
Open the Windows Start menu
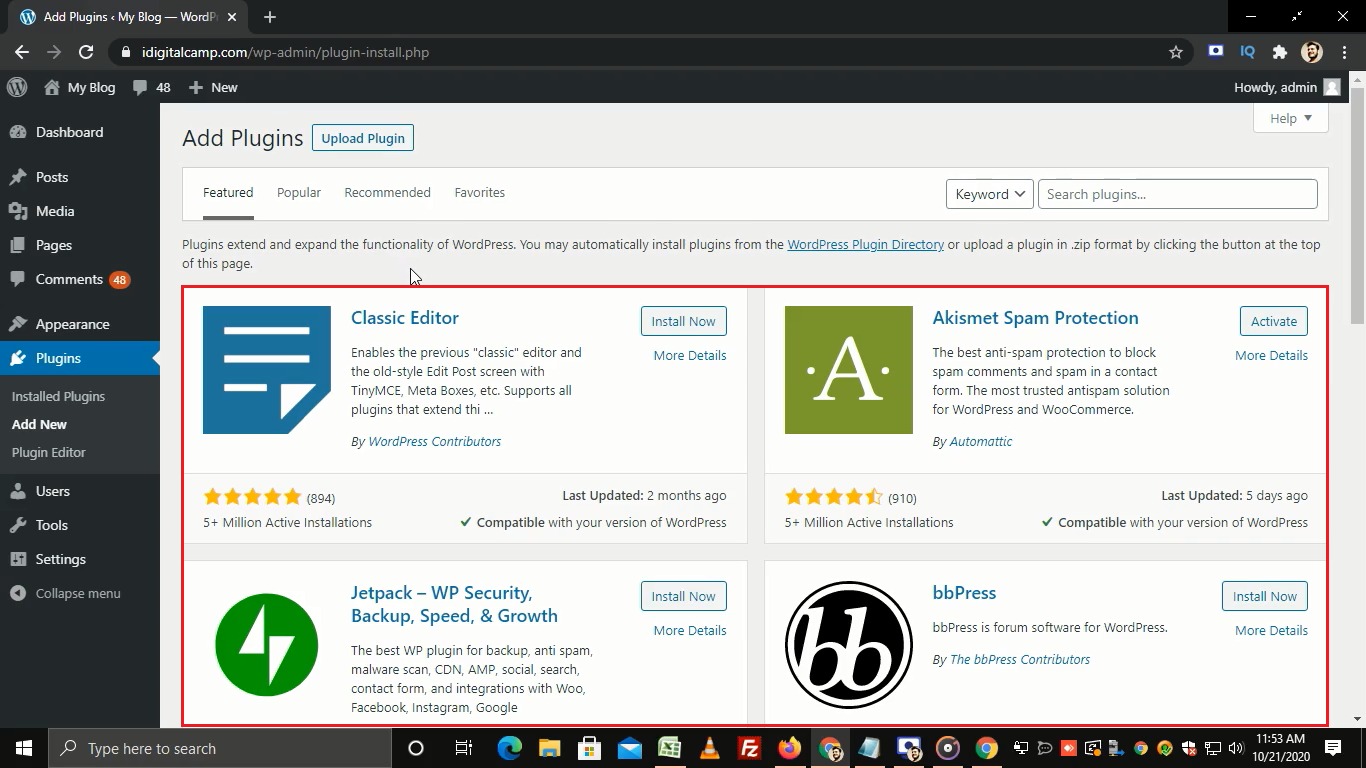coord(24,748)
